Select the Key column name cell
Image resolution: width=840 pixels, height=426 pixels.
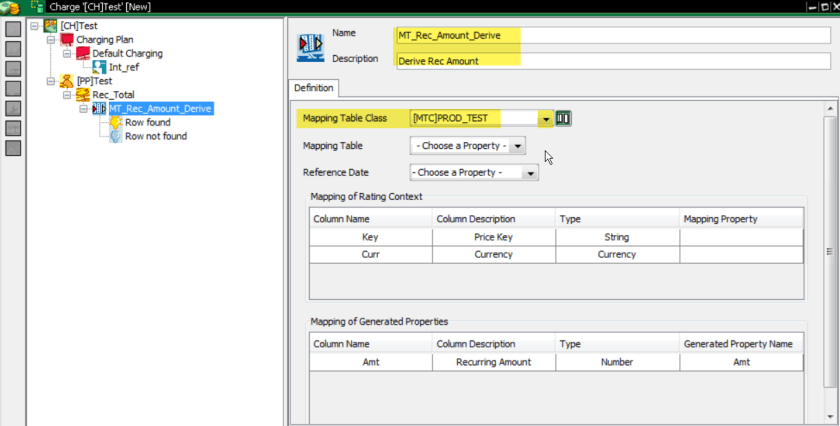coord(371,237)
